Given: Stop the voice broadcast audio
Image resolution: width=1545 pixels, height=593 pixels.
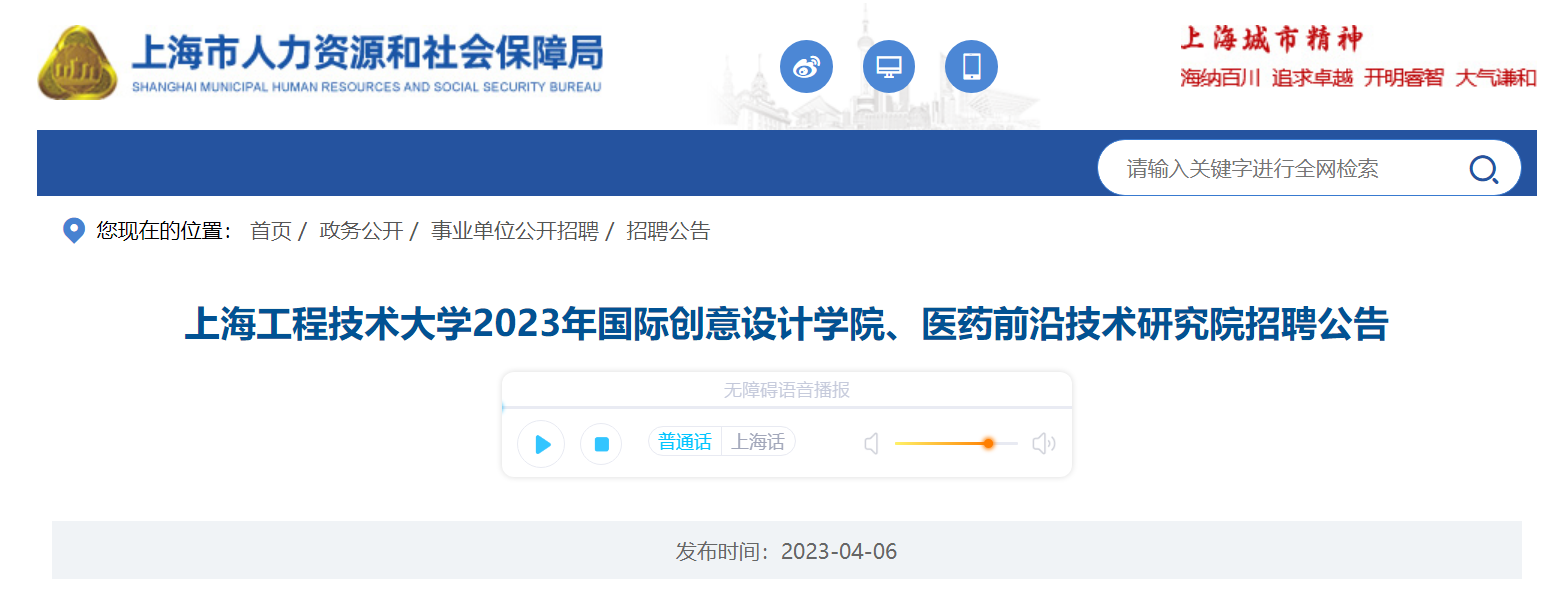Looking at the screenshot, I should pos(601,444).
